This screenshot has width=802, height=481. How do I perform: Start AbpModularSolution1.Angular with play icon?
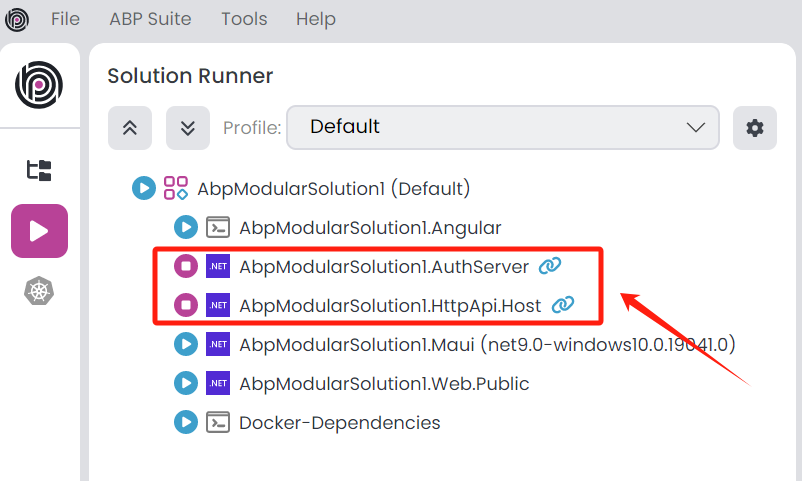pos(185,227)
